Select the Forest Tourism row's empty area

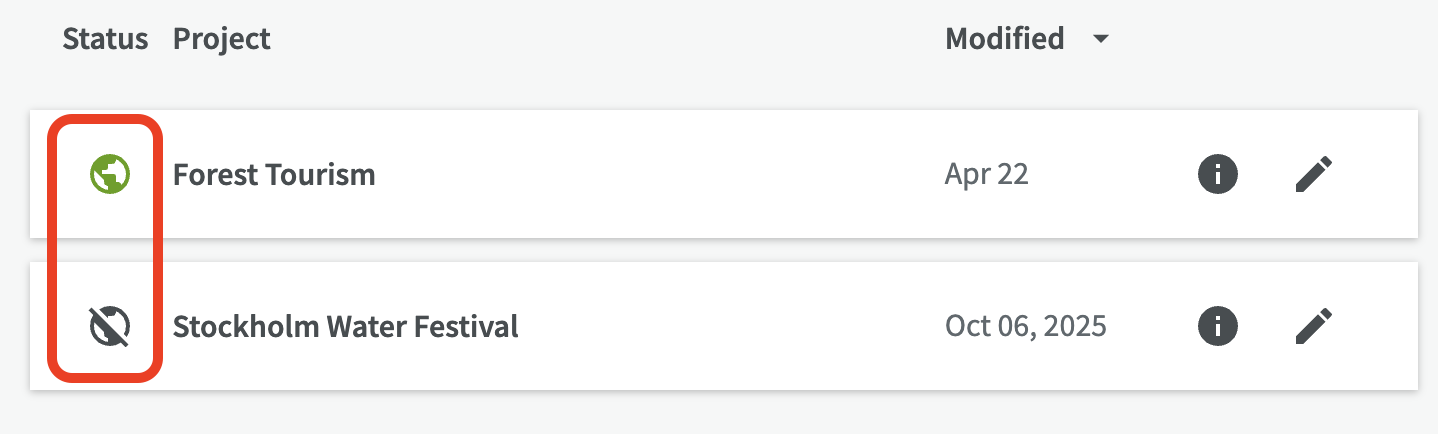coord(650,175)
